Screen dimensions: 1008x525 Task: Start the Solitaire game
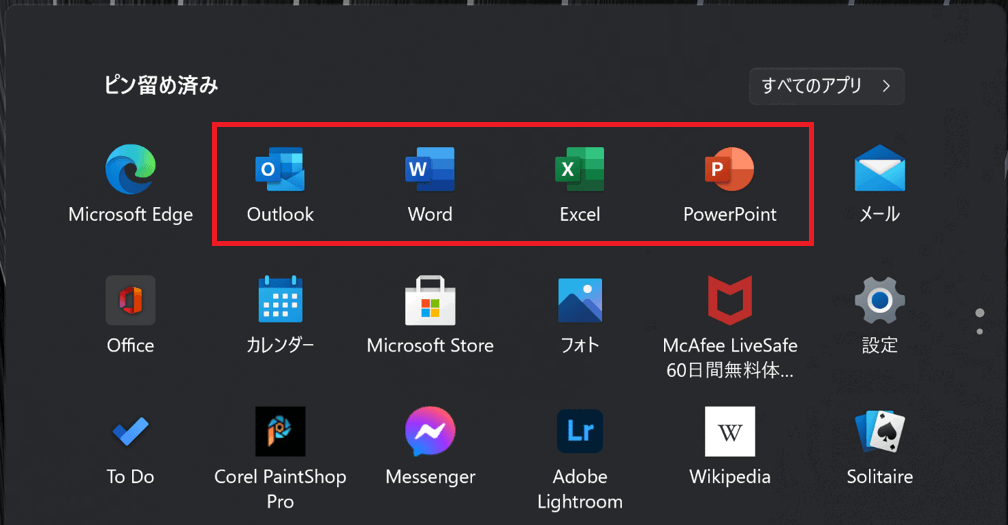[879, 431]
